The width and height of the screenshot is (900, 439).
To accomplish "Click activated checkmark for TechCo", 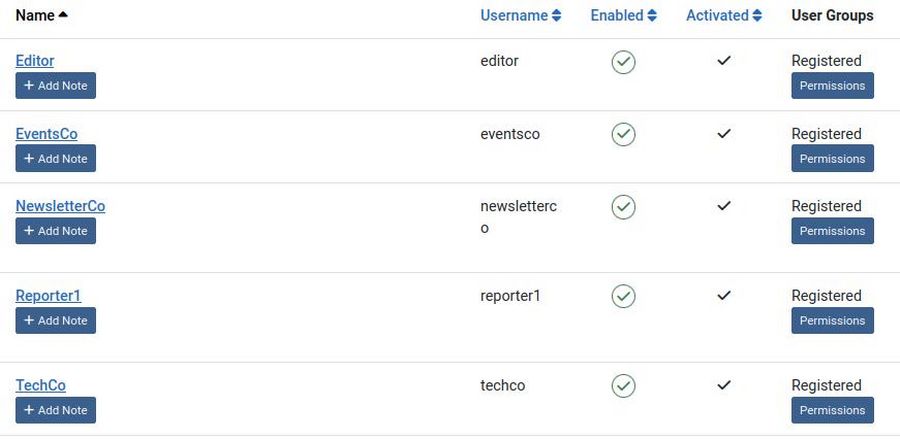I will point(724,385).
